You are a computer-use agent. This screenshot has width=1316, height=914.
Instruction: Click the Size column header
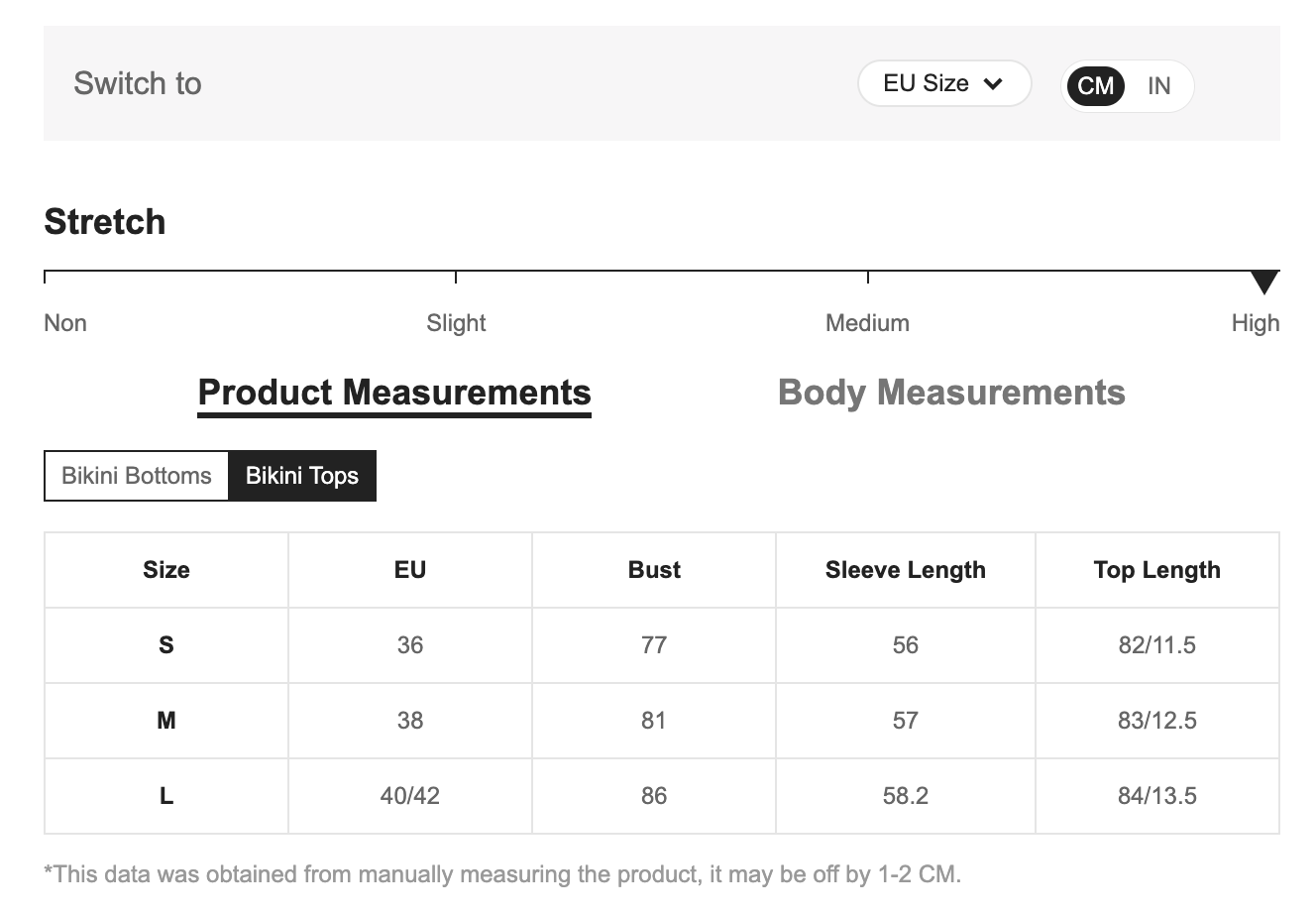[x=166, y=570]
